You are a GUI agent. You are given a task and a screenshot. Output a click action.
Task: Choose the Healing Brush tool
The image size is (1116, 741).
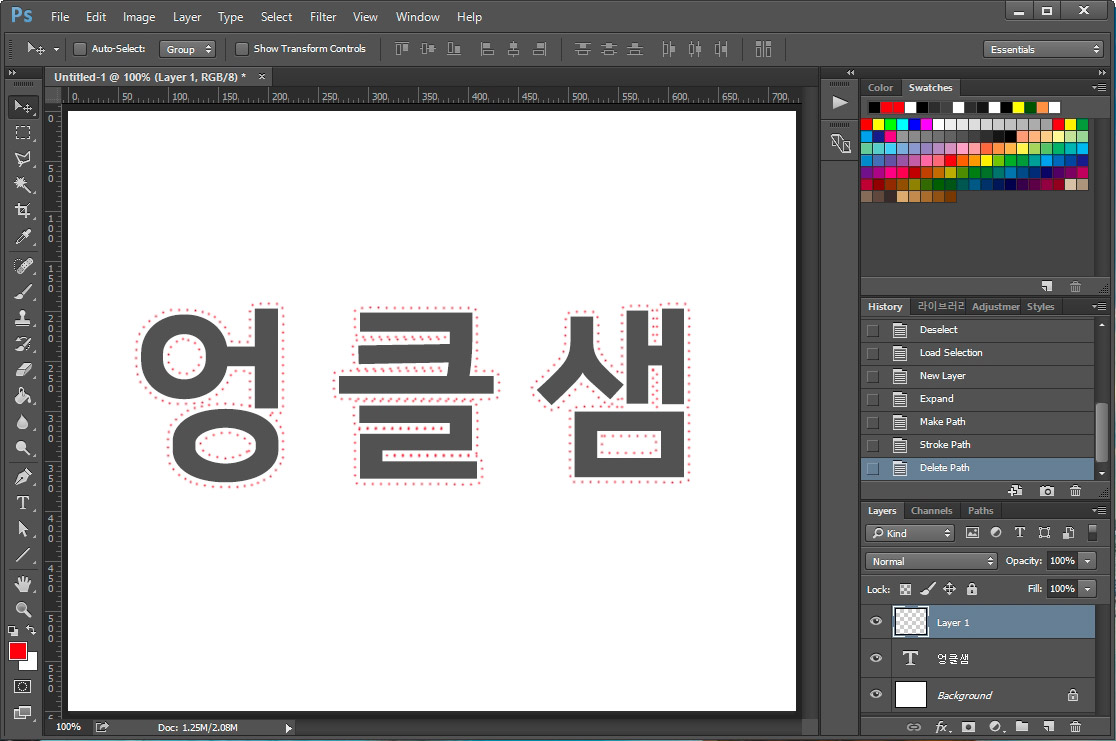click(23, 266)
